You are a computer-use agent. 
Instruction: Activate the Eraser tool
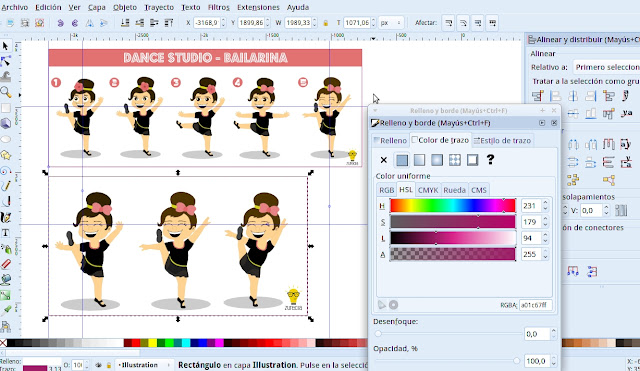pos(5,264)
